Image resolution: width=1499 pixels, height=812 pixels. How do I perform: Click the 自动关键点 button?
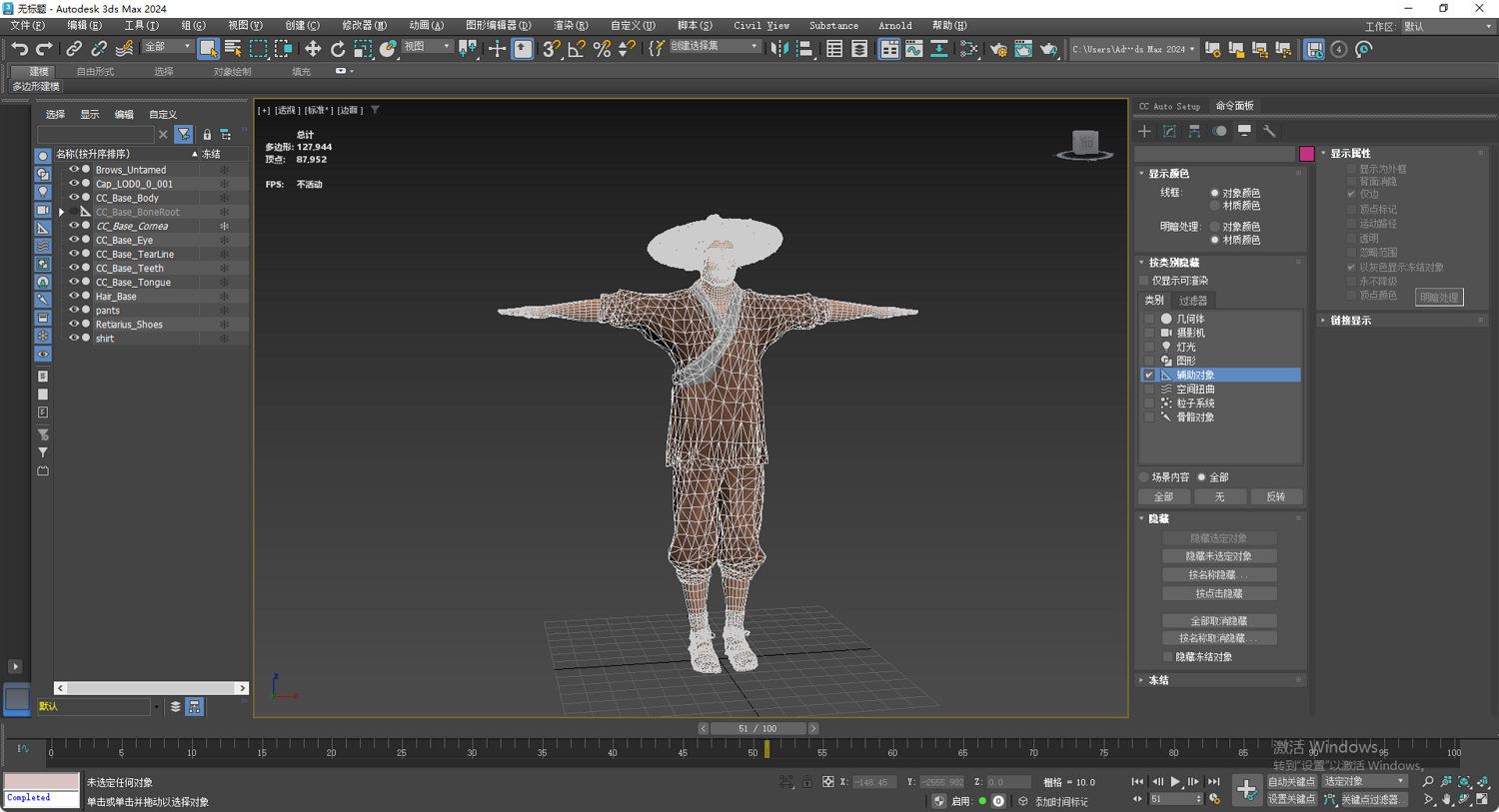click(x=1292, y=781)
